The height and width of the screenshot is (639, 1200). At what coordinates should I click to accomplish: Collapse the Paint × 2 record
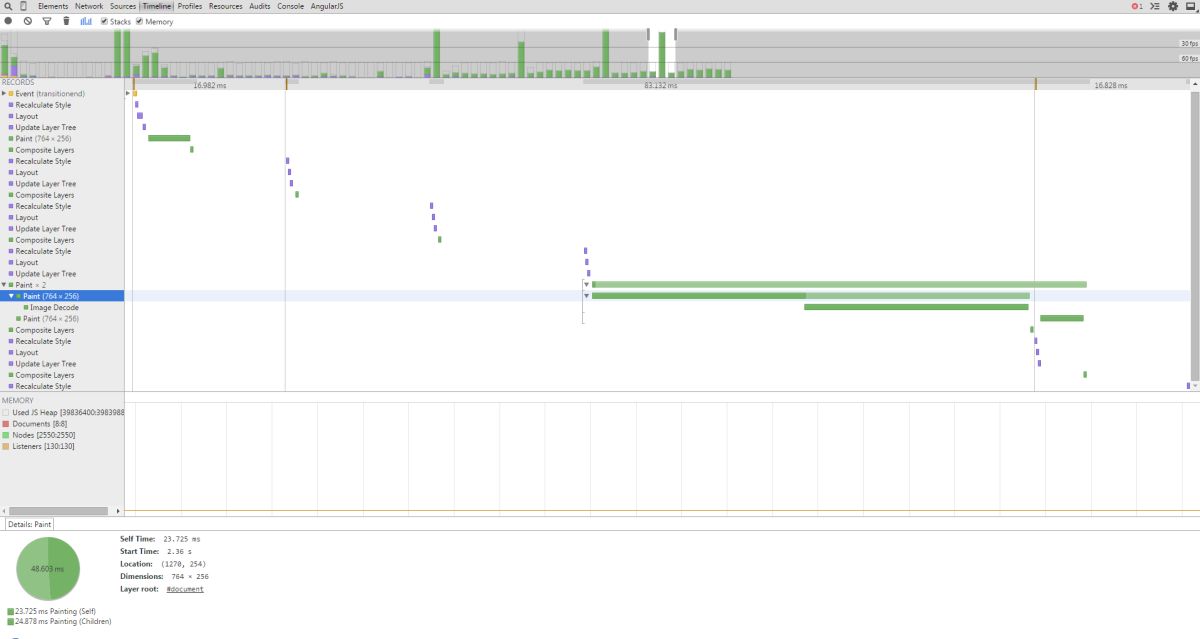[4, 285]
